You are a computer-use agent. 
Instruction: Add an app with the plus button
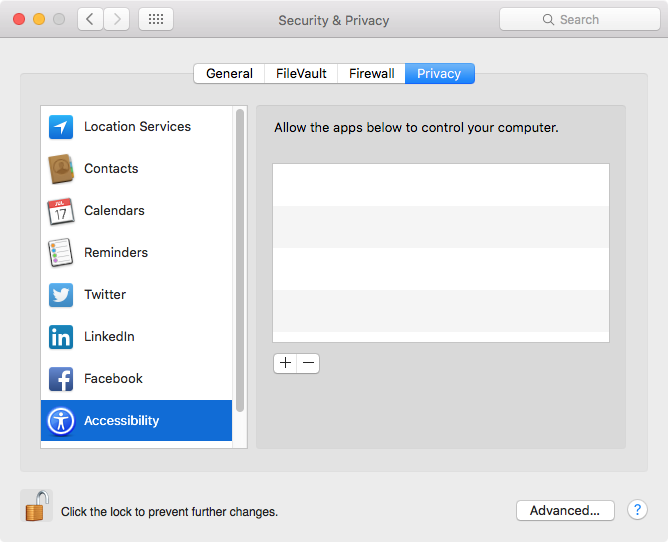click(285, 363)
